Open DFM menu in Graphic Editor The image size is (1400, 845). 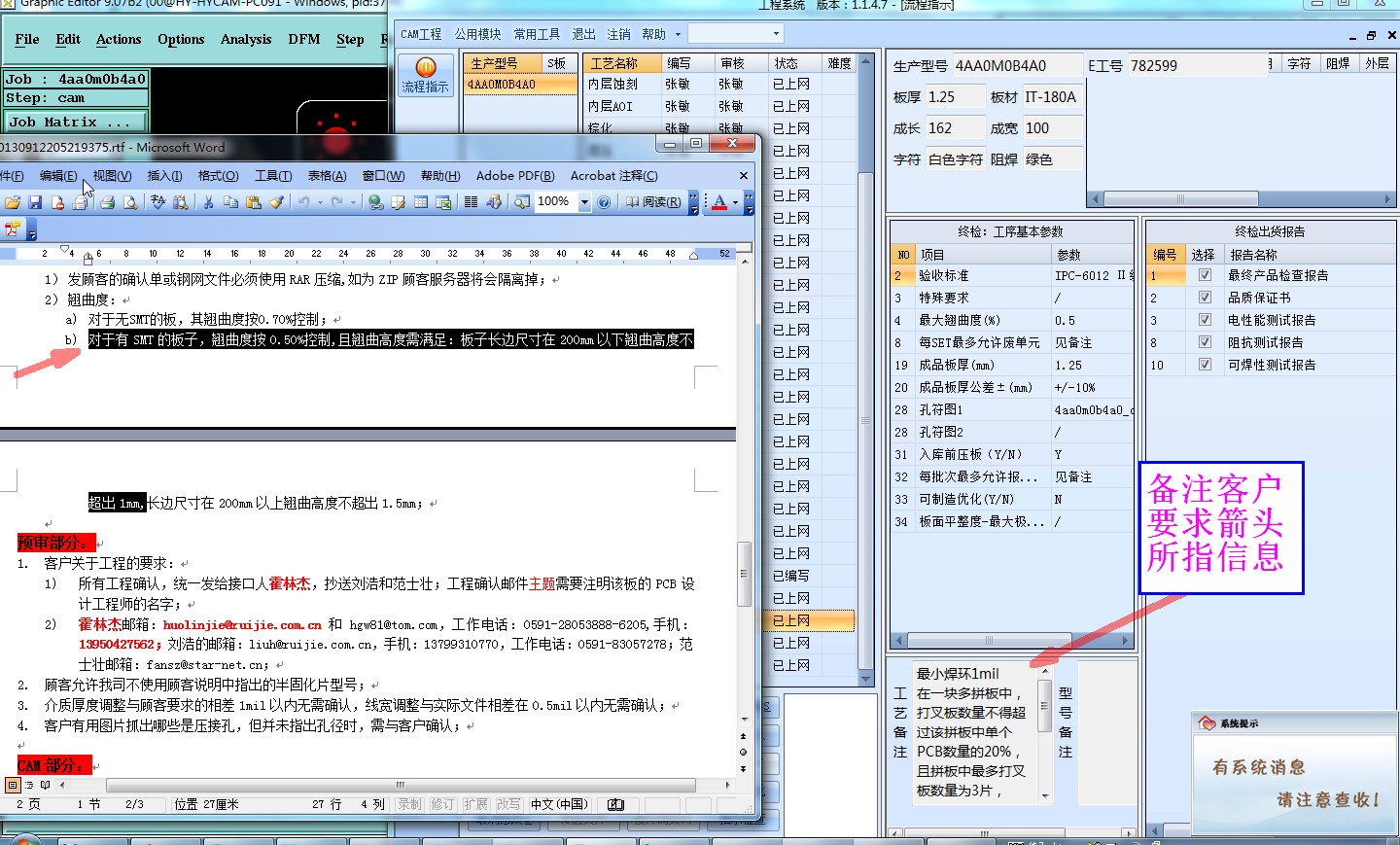[304, 39]
